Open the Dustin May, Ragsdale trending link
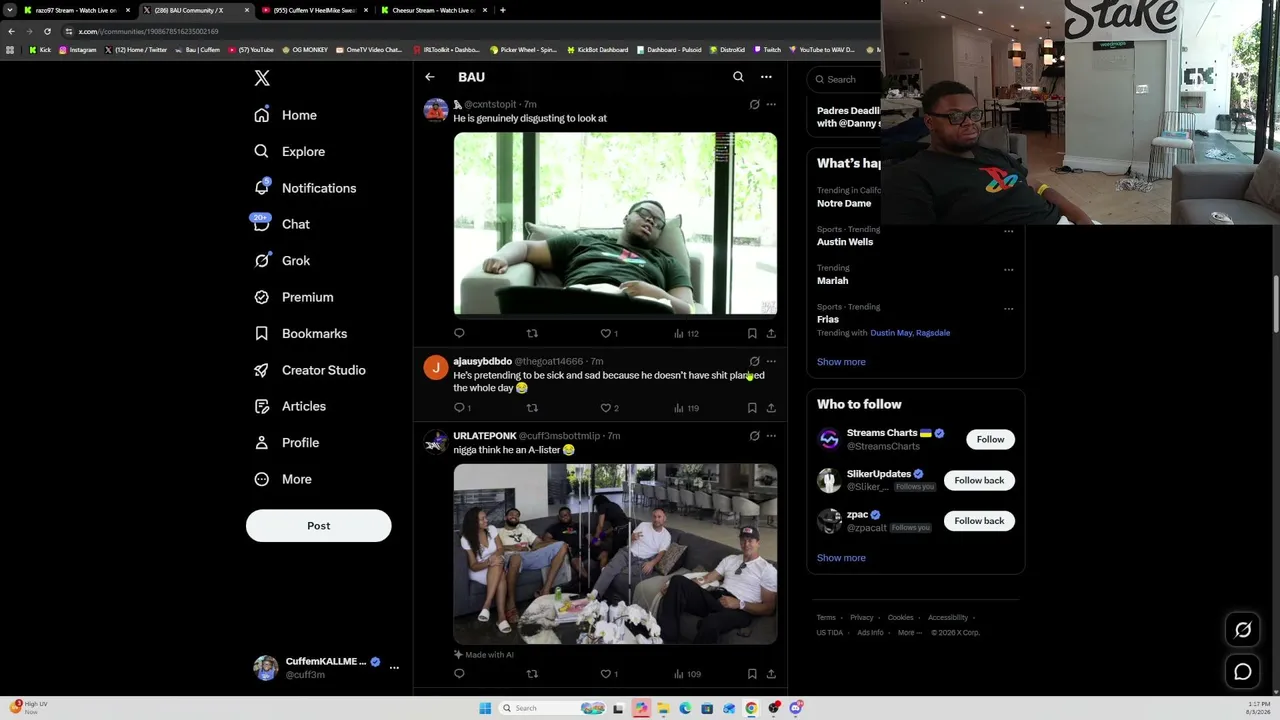Image resolution: width=1280 pixels, height=720 pixels. [x=910, y=333]
